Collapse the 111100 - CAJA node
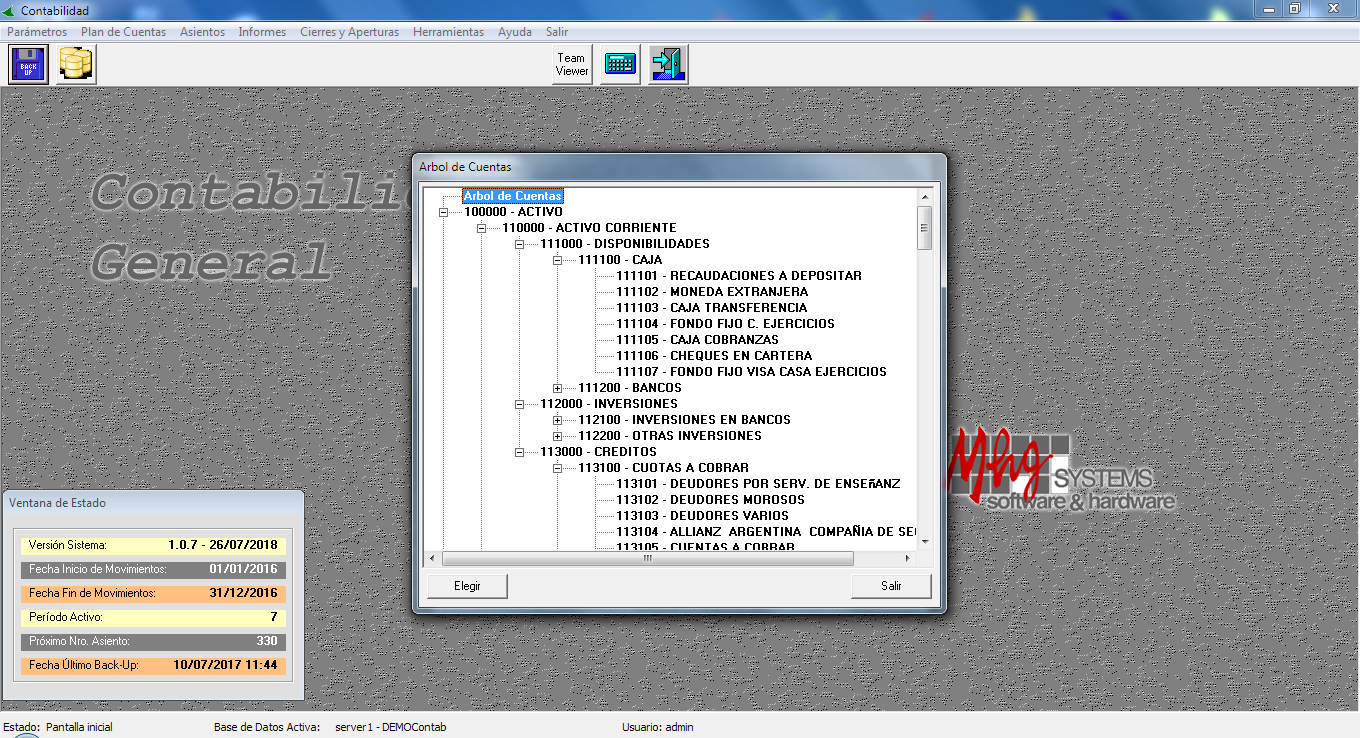The width and height of the screenshot is (1360, 738). click(x=558, y=260)
